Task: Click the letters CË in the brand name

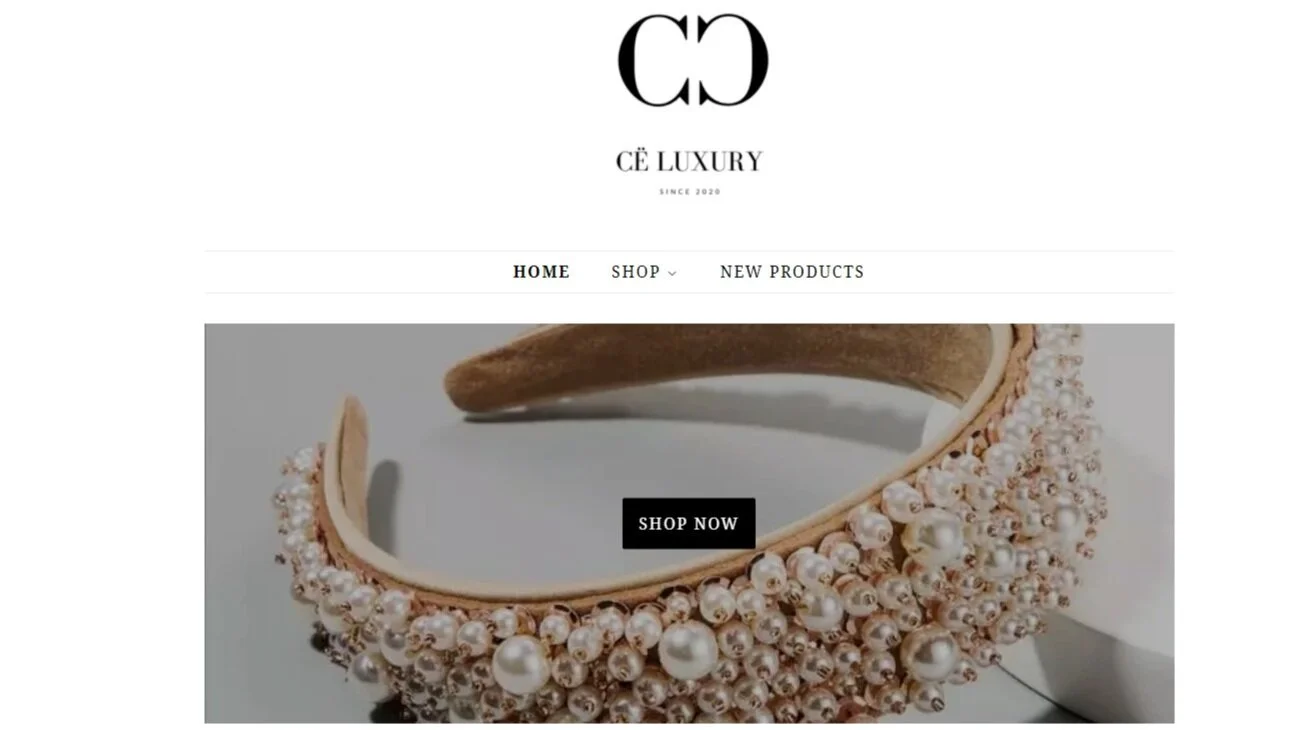Action: pyautogui.click(x=633, y=160)
